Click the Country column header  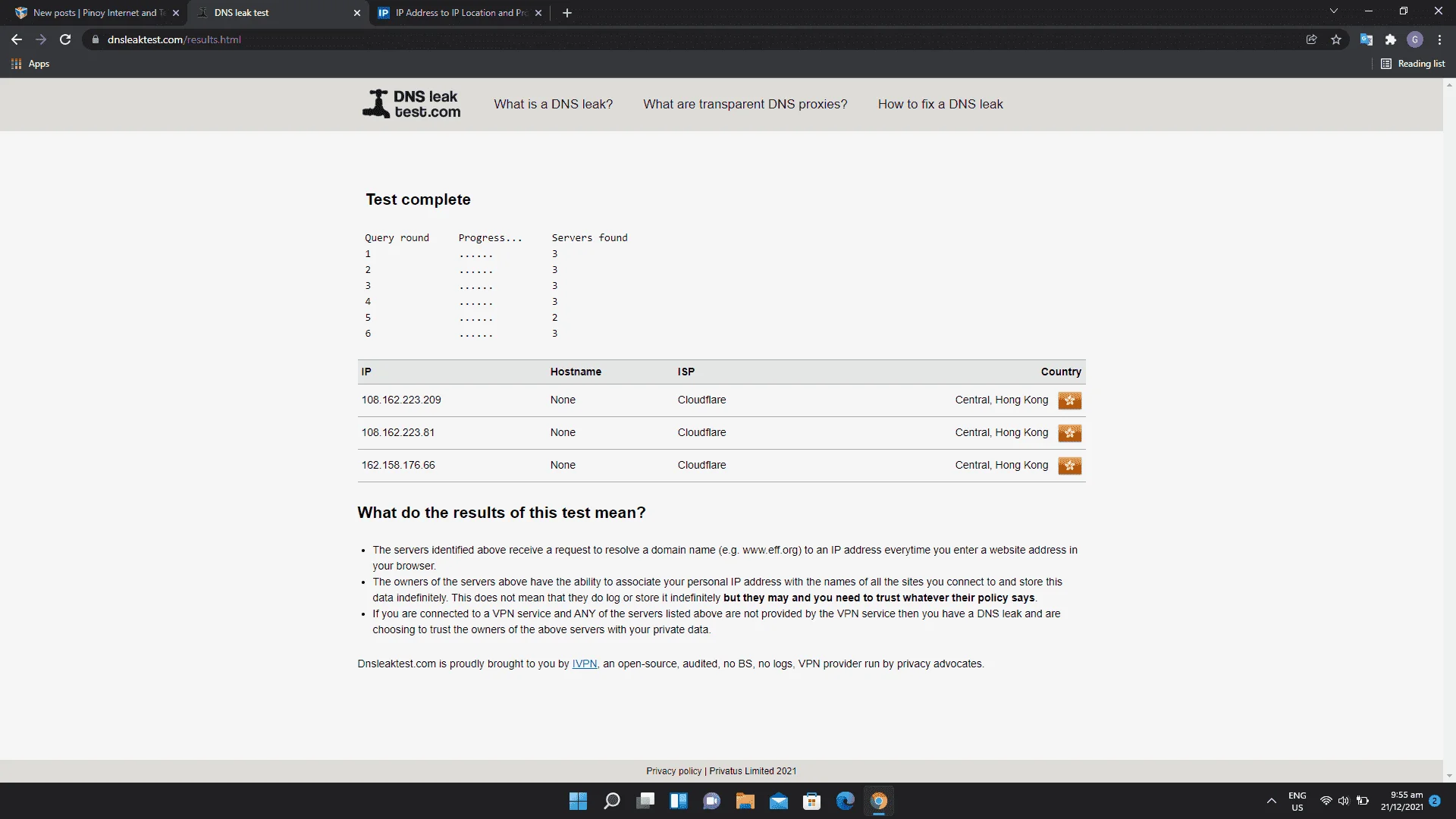pos(1061,372)
